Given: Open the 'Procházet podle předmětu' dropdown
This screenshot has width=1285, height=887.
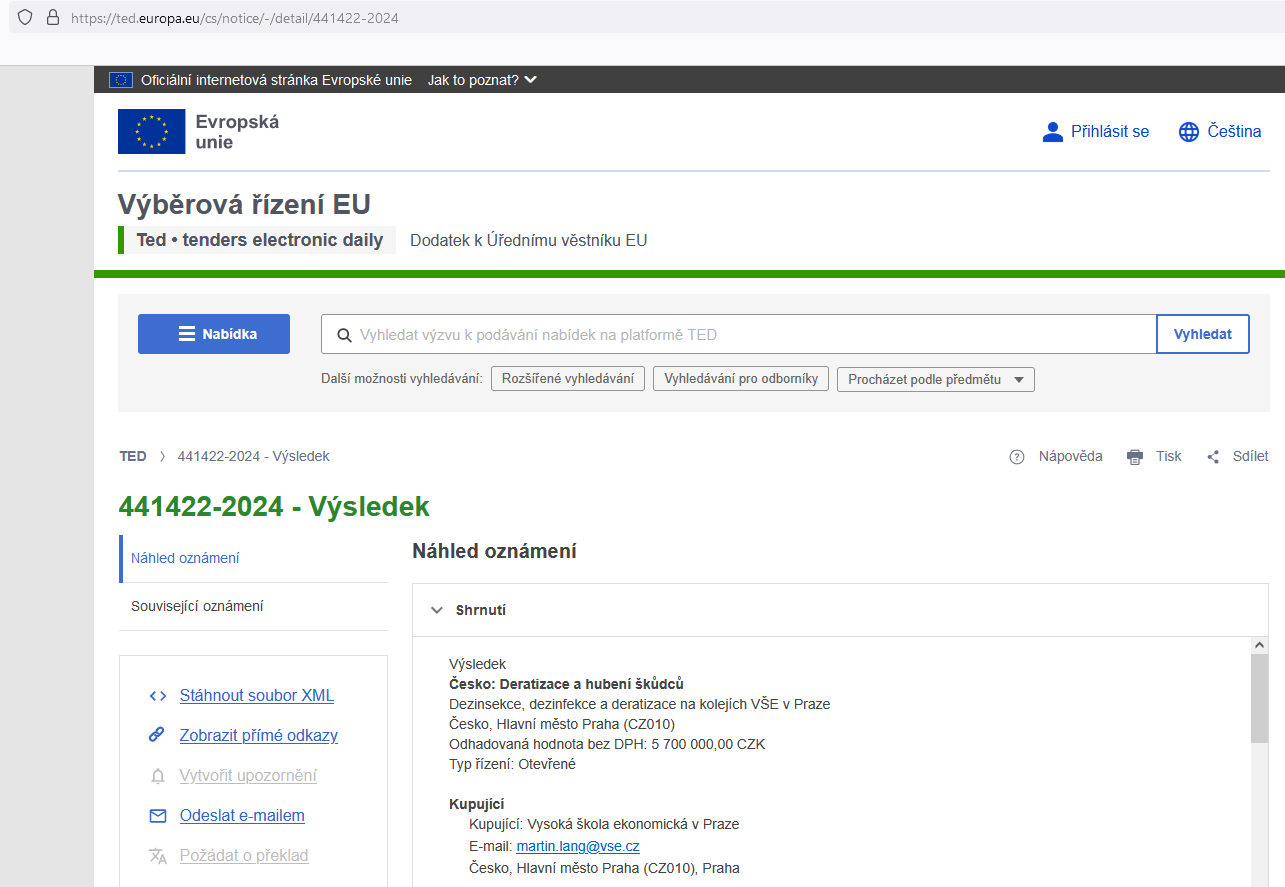Looking at the screenshot, I should click(x=935, y=380).
